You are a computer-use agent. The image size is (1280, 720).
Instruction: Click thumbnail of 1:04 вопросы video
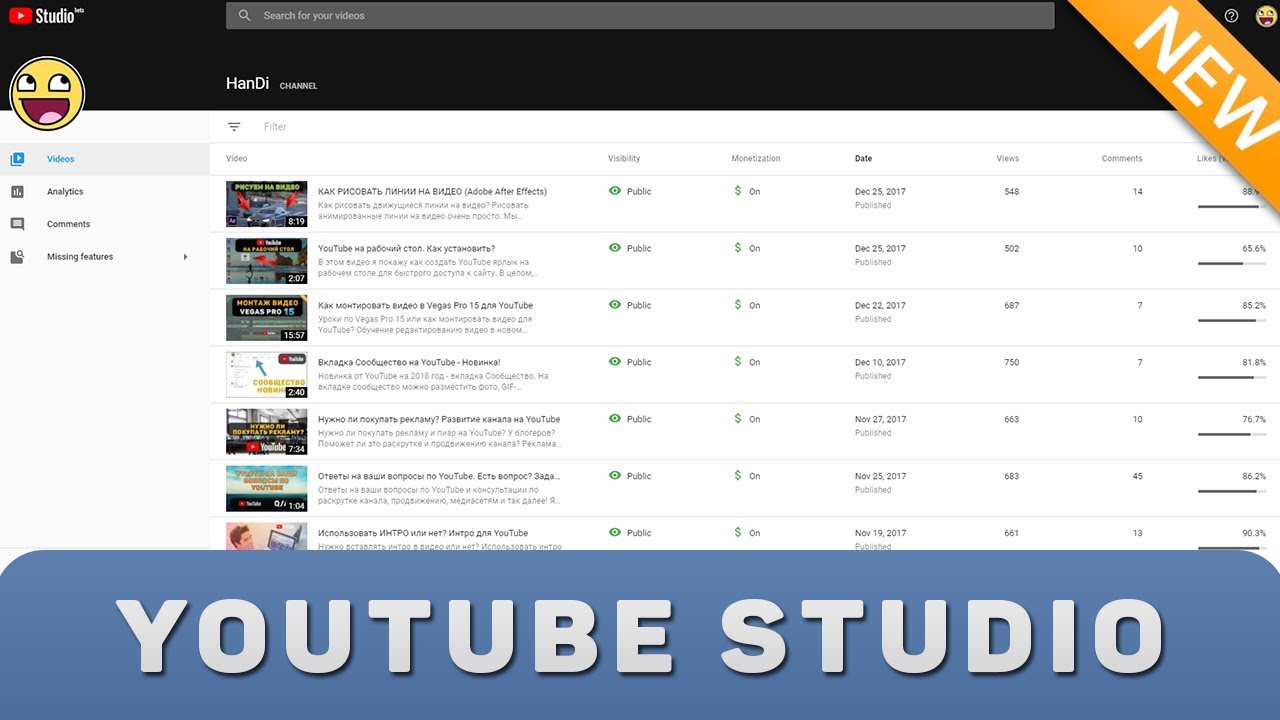tap(267, 489)
